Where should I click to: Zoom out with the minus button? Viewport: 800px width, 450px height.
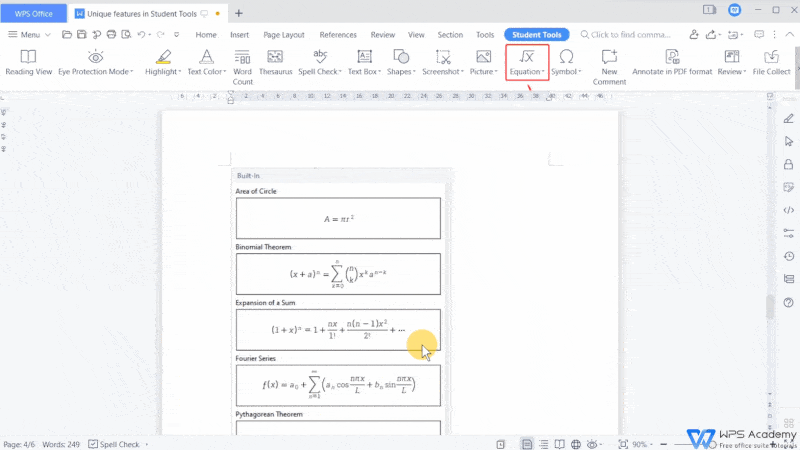[664, 444]
